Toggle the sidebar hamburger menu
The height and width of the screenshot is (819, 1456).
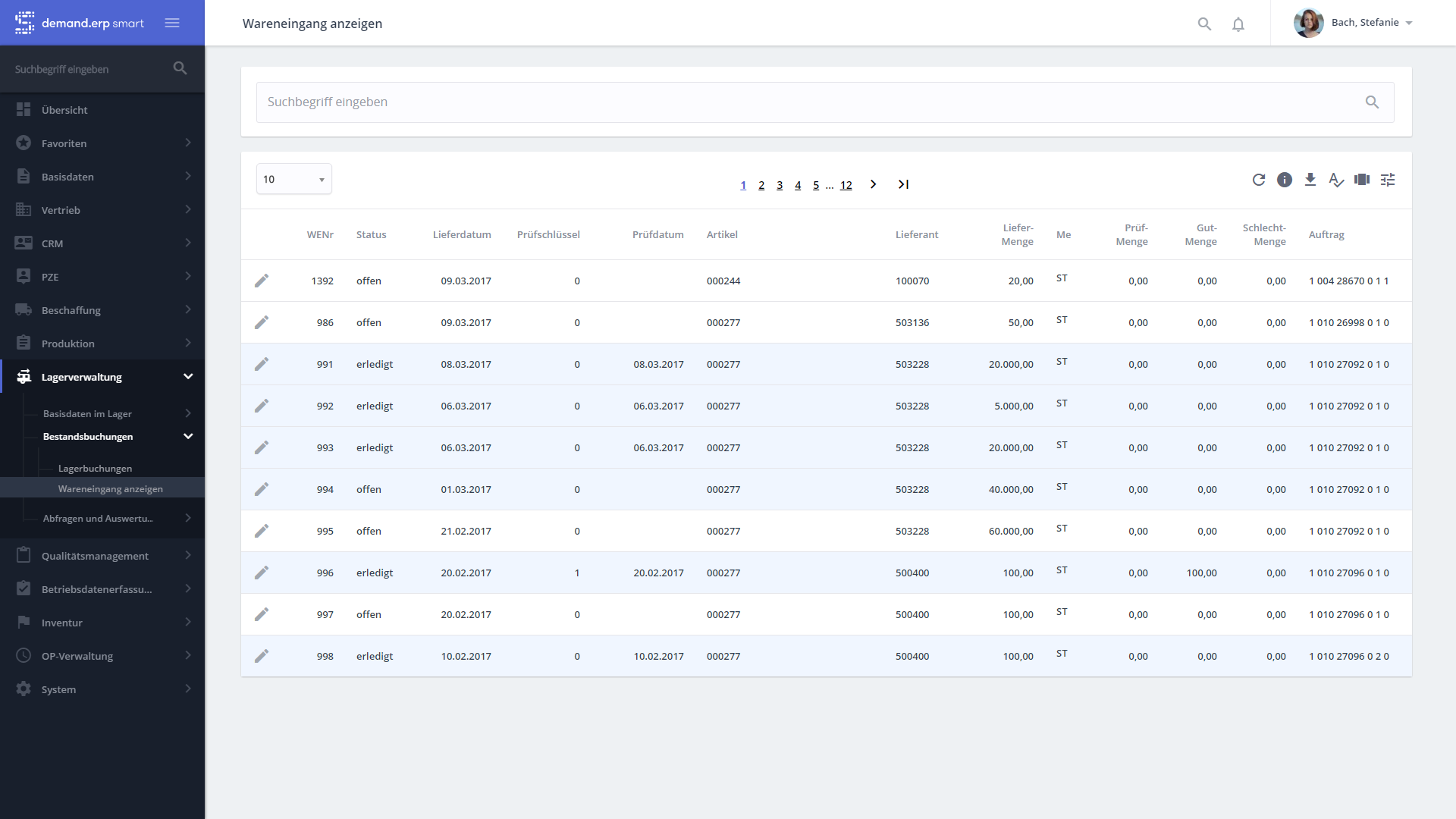tap(172, 23)
